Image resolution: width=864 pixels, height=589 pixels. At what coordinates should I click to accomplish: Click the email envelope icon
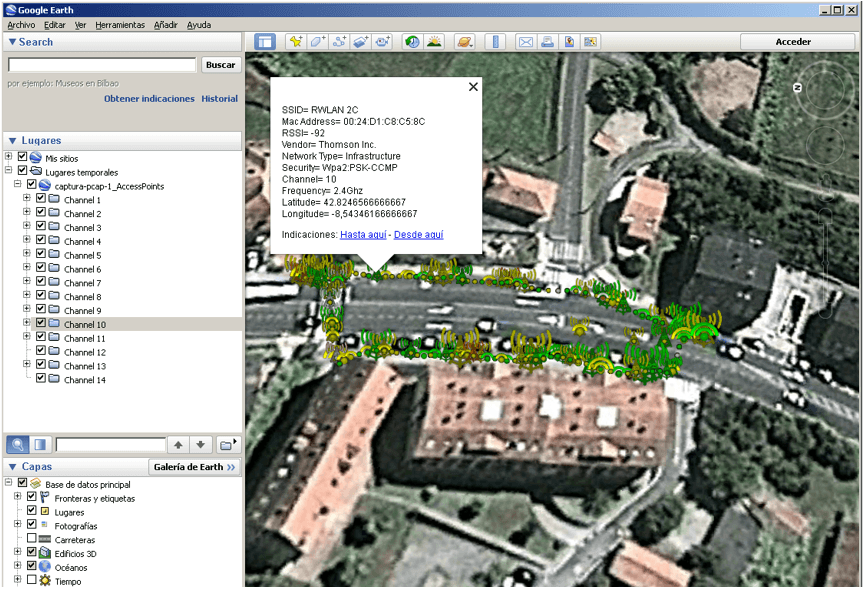coord(526,42)
